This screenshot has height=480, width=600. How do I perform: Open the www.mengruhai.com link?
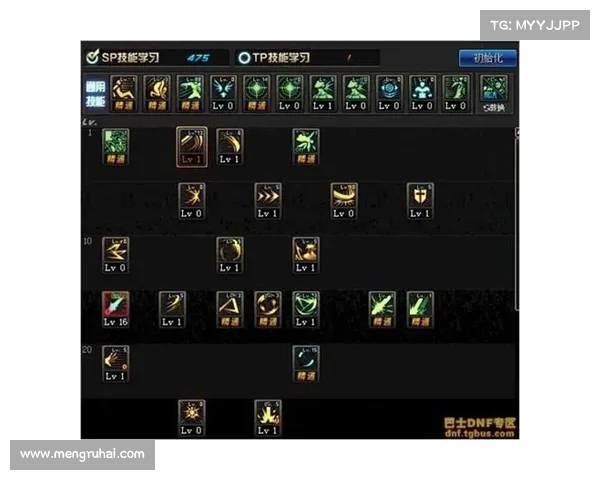(82, 454)
